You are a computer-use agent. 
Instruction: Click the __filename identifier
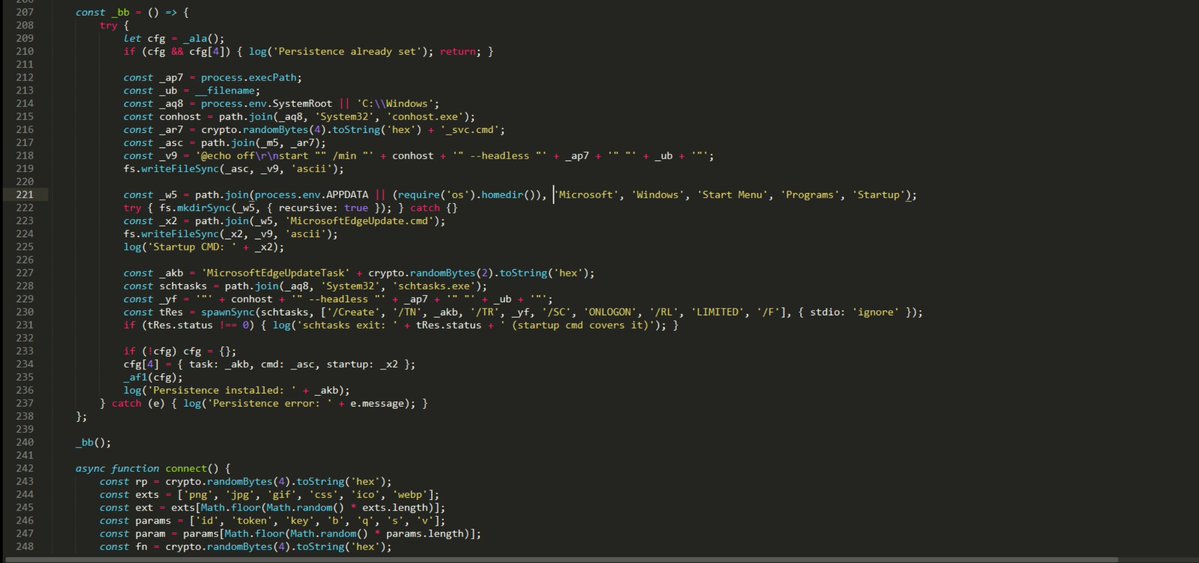pyautogui.click(x=227, y=90)
